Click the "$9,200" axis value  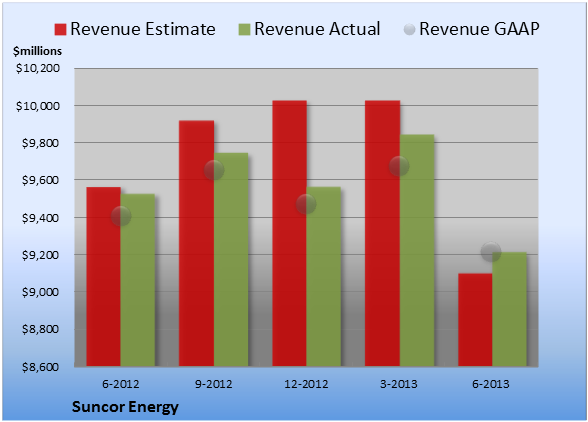(x=40, y=255)
